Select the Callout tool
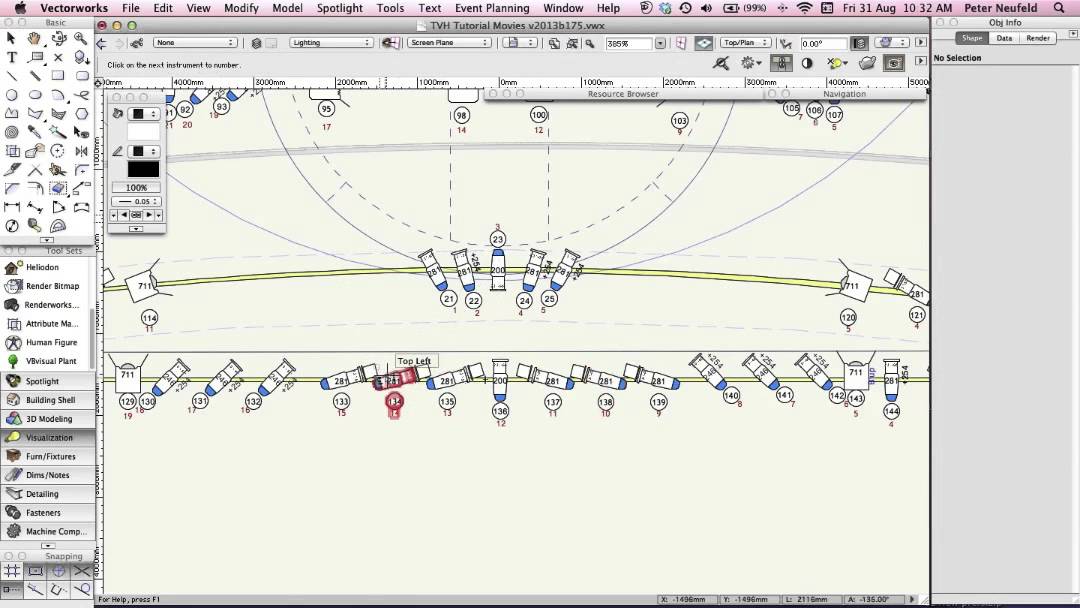Screen dimensions: 1080x608 click(34, 57)
